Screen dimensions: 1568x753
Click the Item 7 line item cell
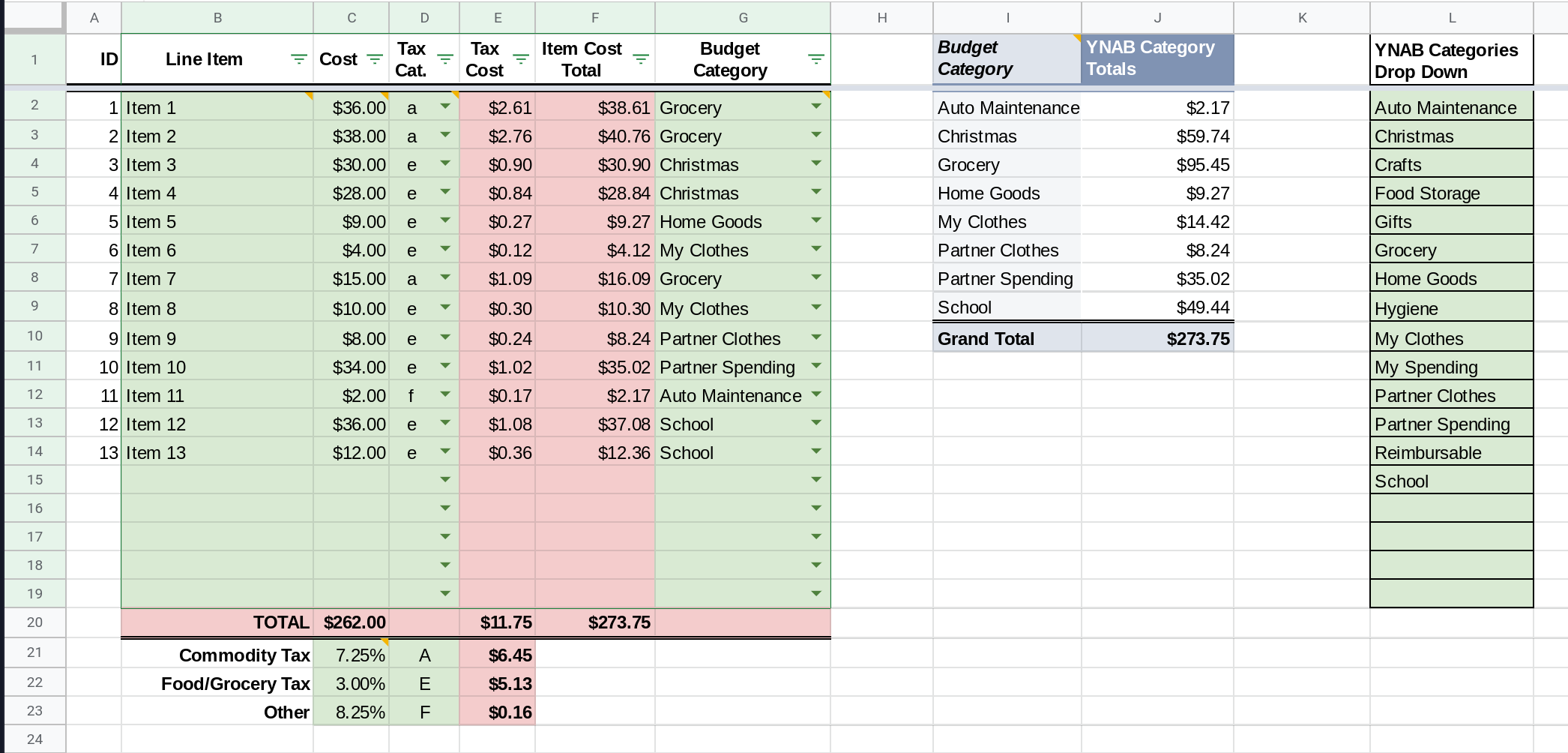pos(217,279)
